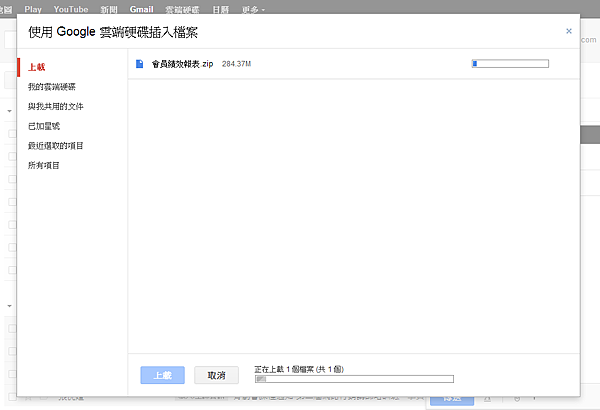Expand the 更多 dropdown in the top bar
The image size is (600, 410).
253,10
